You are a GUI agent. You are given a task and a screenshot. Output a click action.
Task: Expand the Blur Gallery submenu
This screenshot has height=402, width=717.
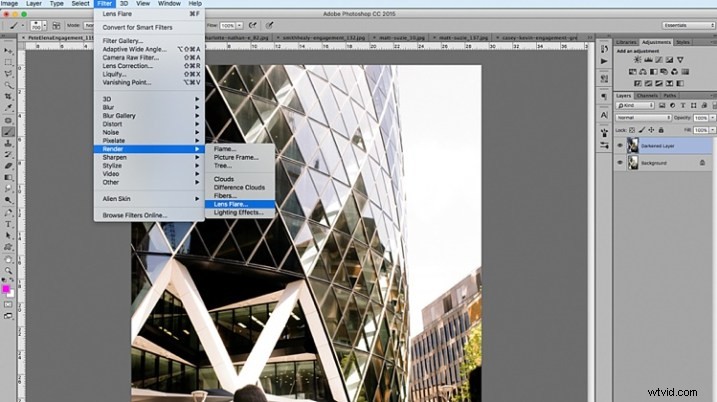[149, 116]
